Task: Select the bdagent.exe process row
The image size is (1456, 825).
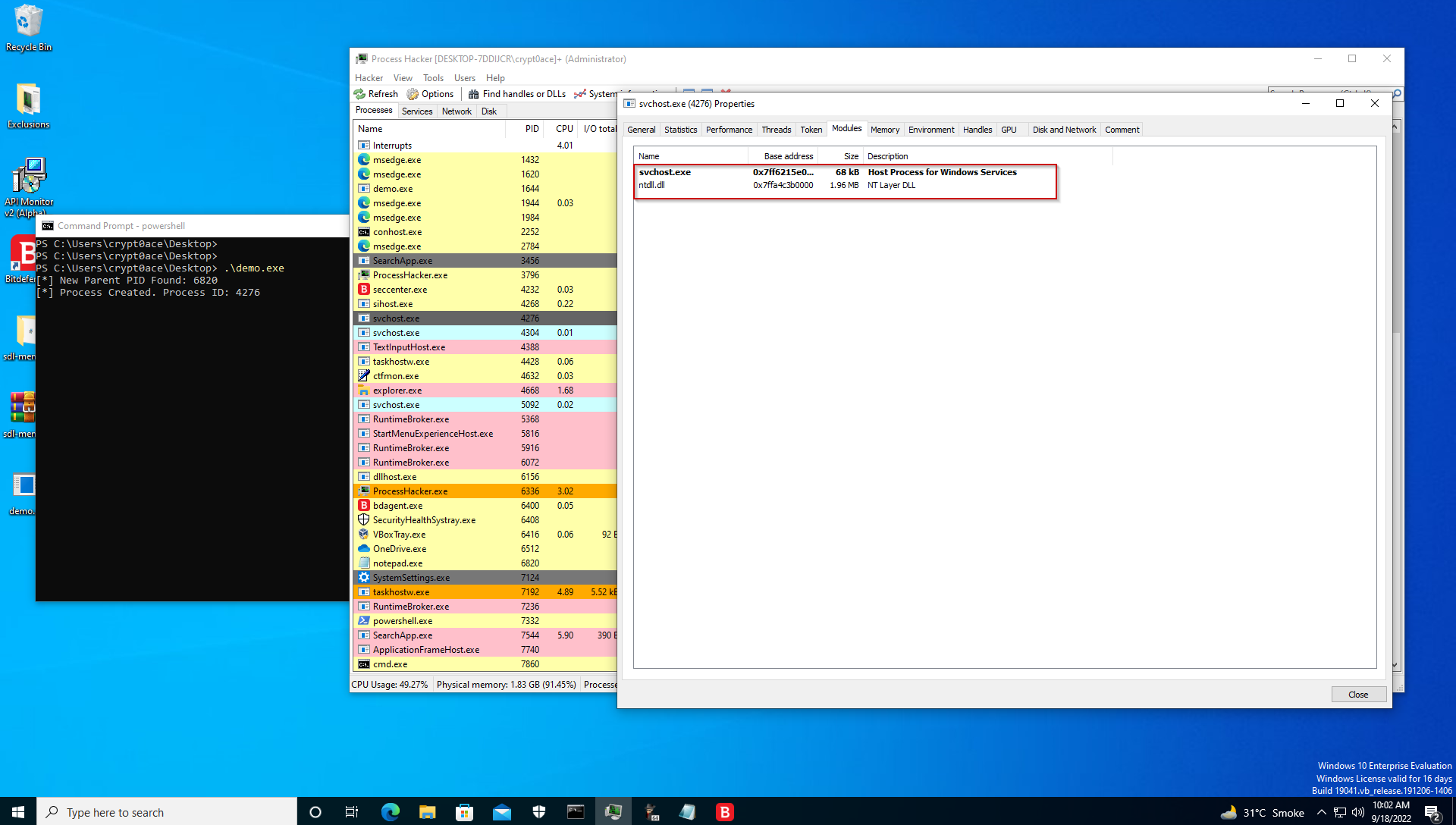Action: tap(397, 506)
